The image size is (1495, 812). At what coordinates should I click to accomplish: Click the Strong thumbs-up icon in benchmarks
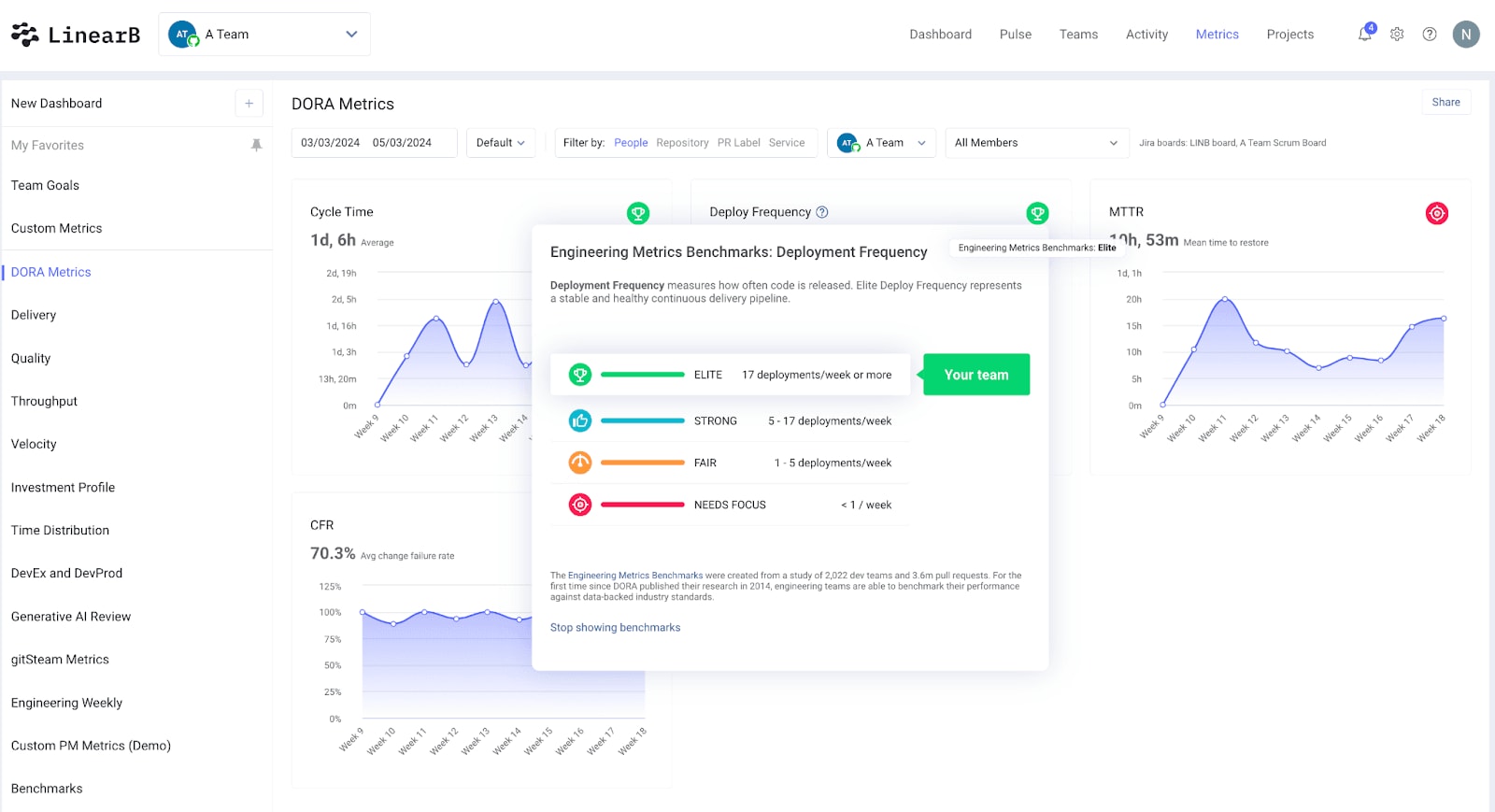pyautogui.click(x=580, y=420)
